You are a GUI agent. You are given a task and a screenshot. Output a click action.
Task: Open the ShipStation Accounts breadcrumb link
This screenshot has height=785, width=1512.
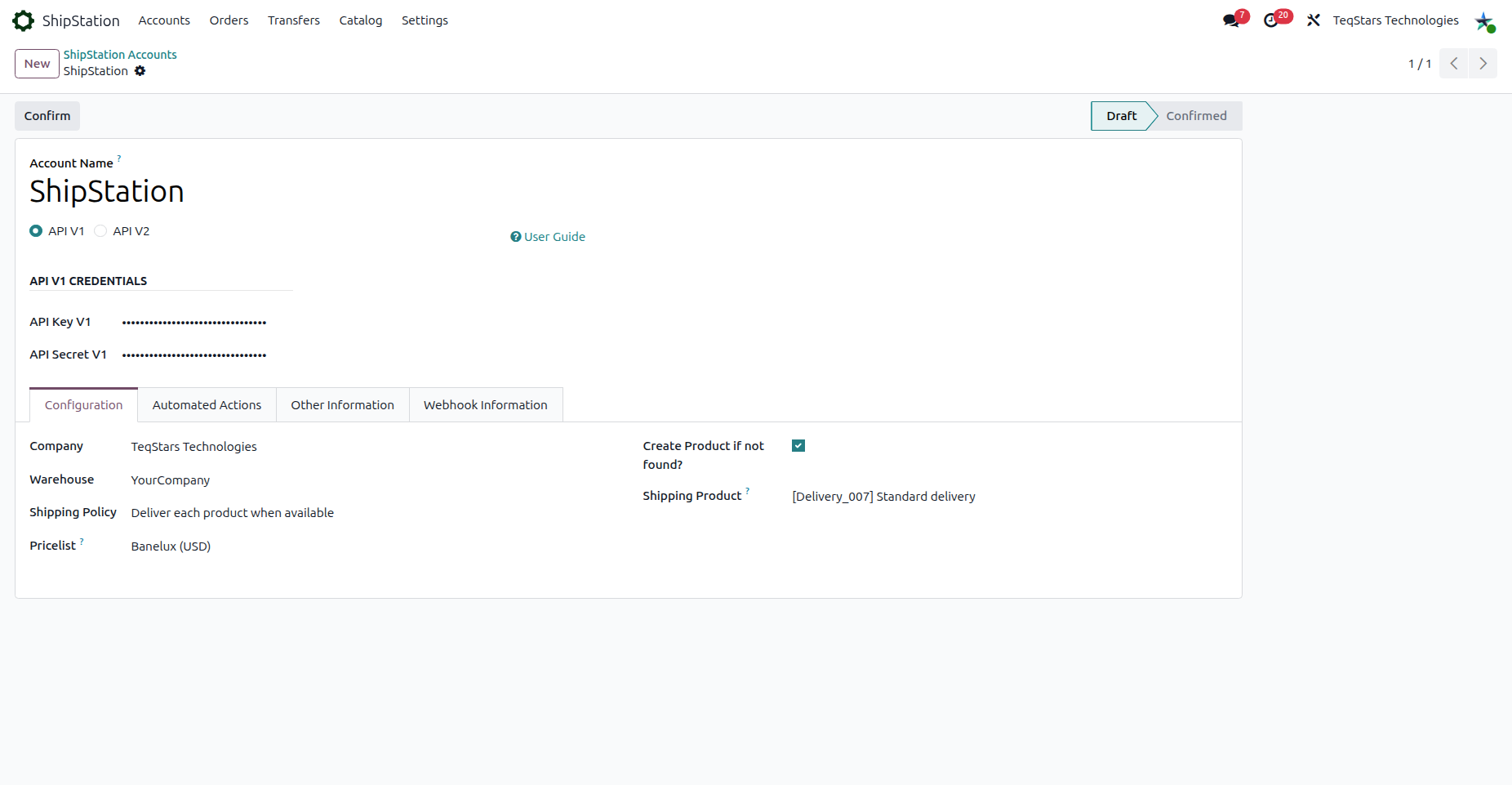(x=120, y=55)
